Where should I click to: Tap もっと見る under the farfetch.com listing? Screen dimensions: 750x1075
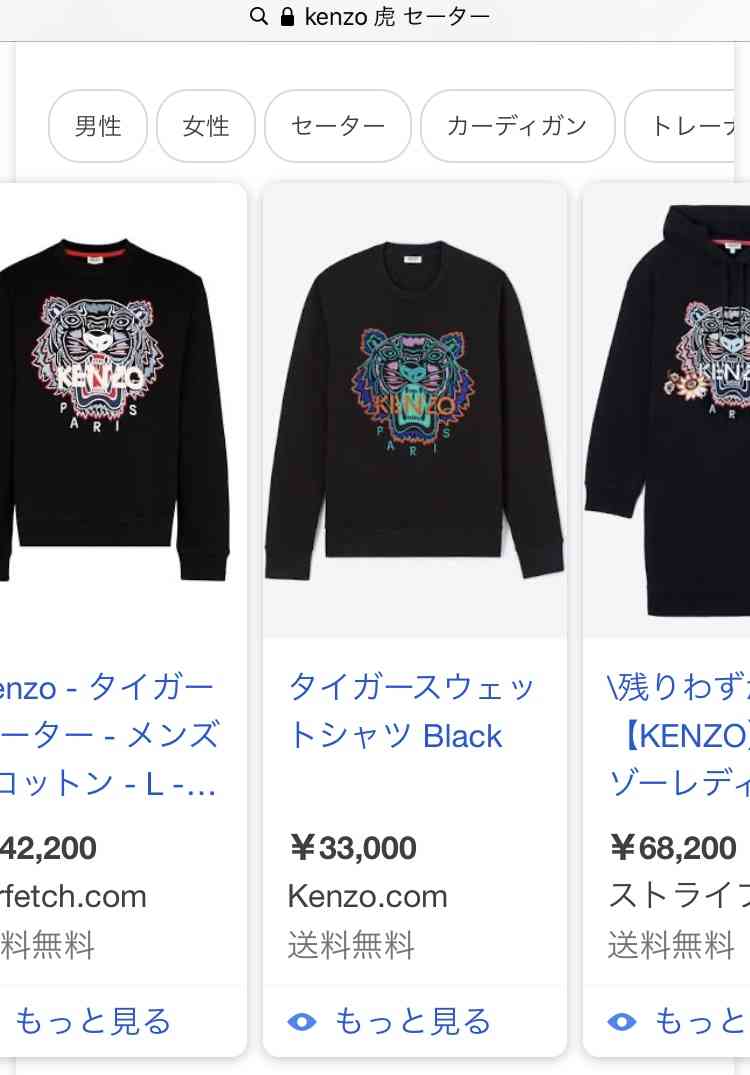click(93, 1022)
